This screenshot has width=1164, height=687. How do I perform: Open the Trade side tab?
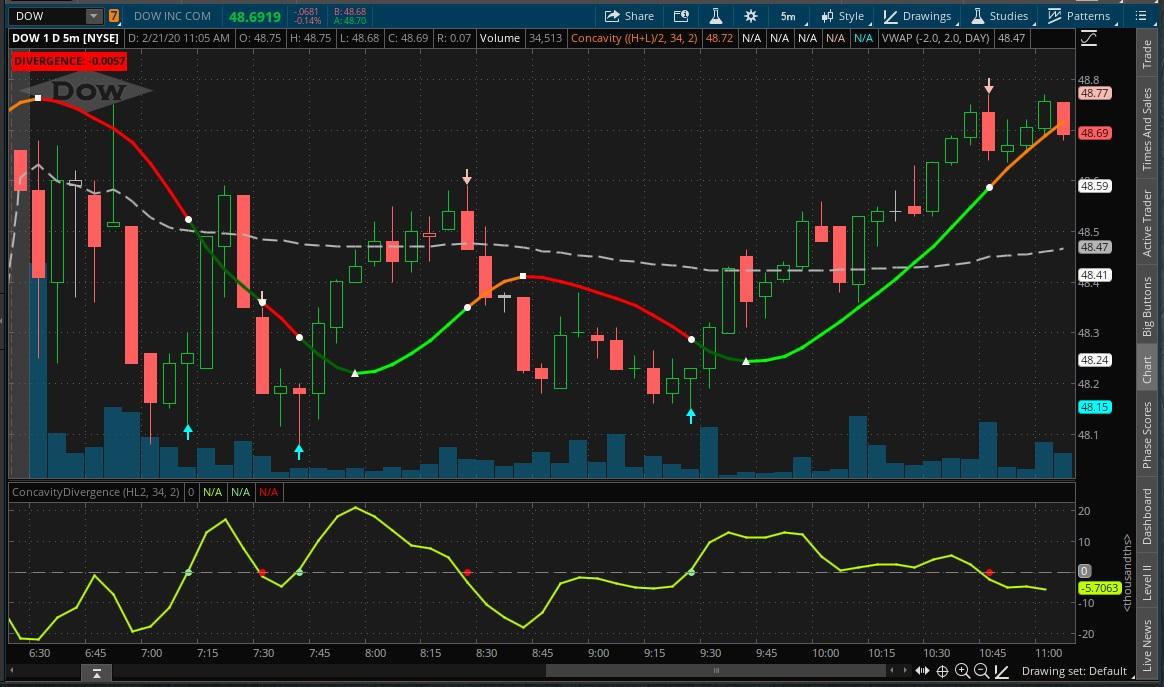point(1147,54)
